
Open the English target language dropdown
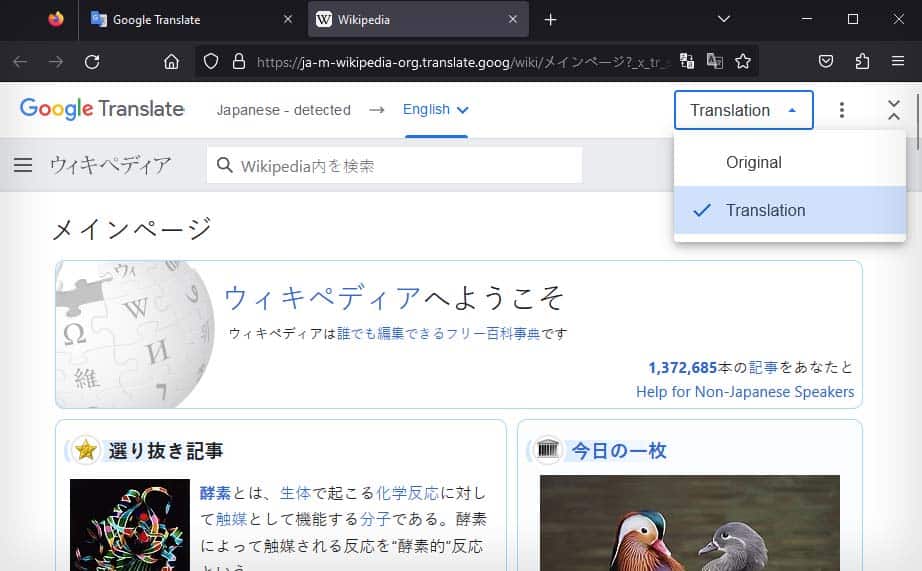point(436,110)
